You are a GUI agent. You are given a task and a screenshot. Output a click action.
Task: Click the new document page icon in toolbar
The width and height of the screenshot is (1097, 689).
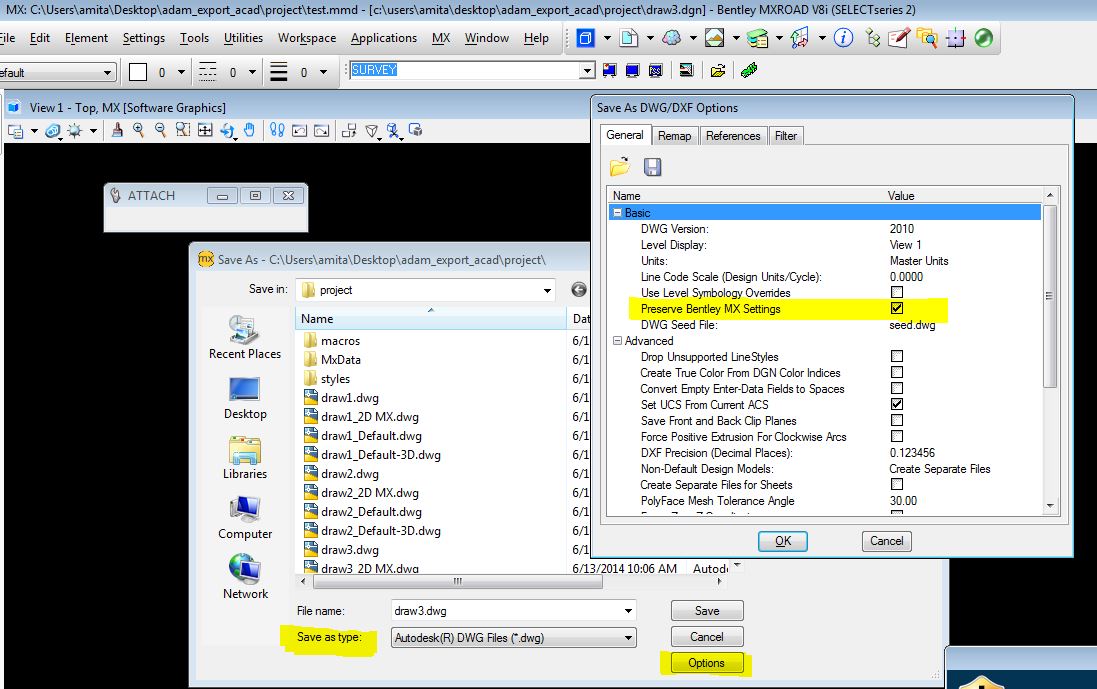[629, 38]
